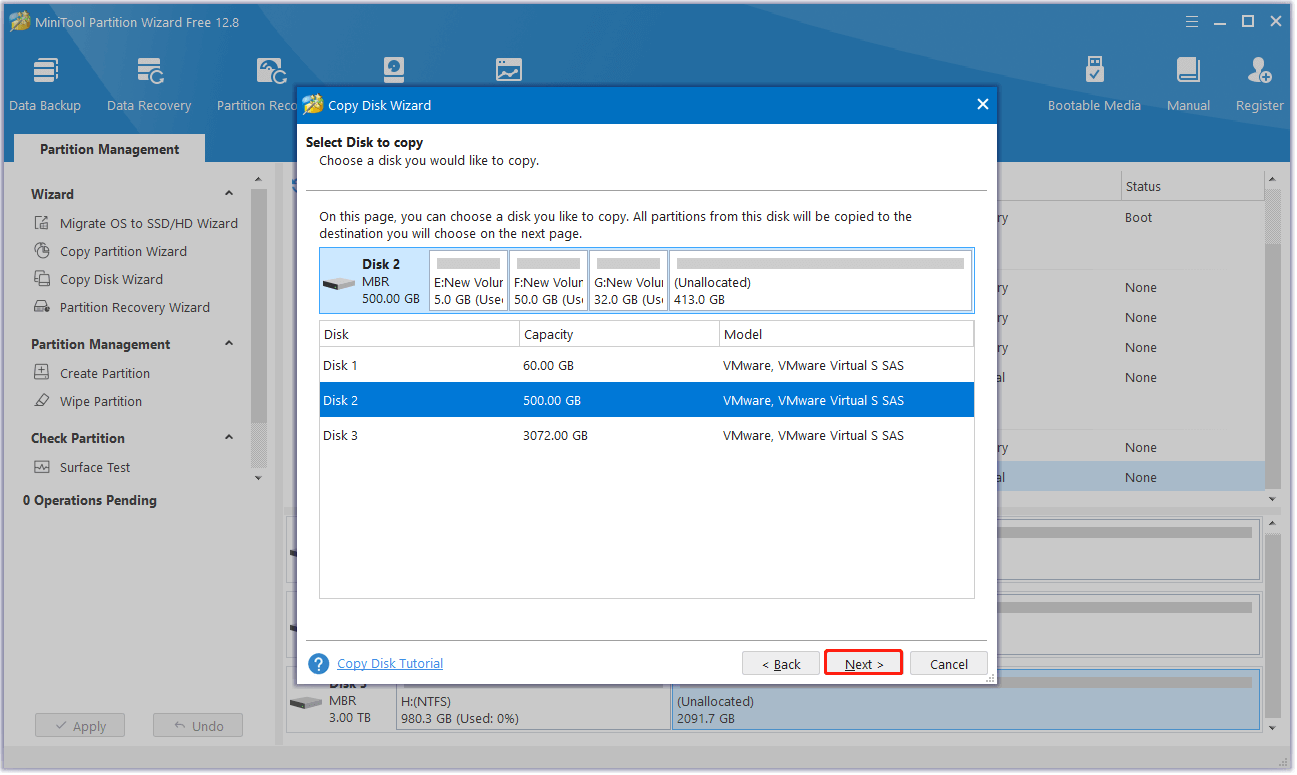Click Disk 2 drive icon in the preview
Image resolution: width=1297 pixels, height=775 pixels.
[339, 285]
